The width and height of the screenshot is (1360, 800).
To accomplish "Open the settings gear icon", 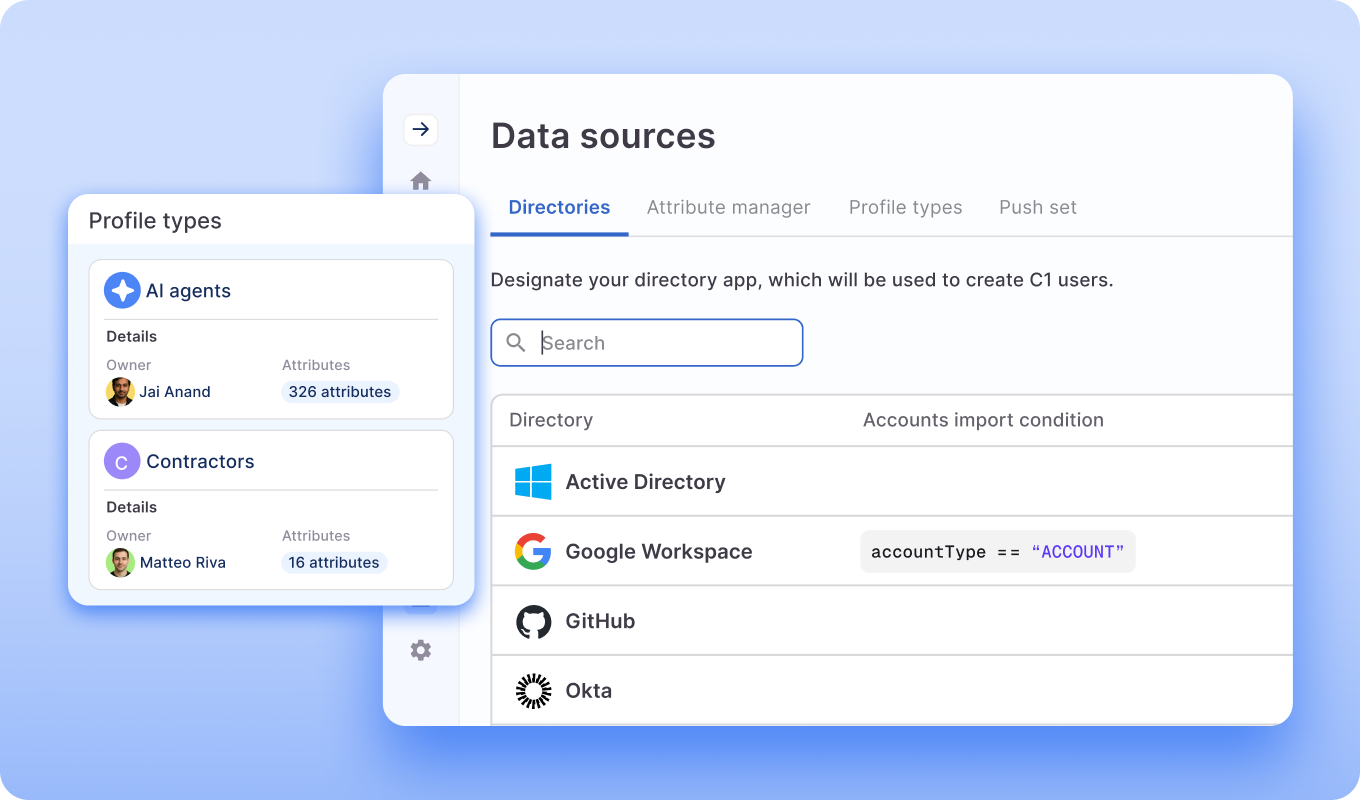I will click(x=421, y=650).
